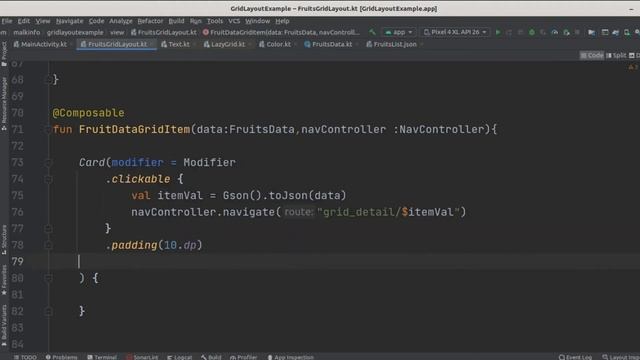Open the Build menu

(x=176, y=21)
